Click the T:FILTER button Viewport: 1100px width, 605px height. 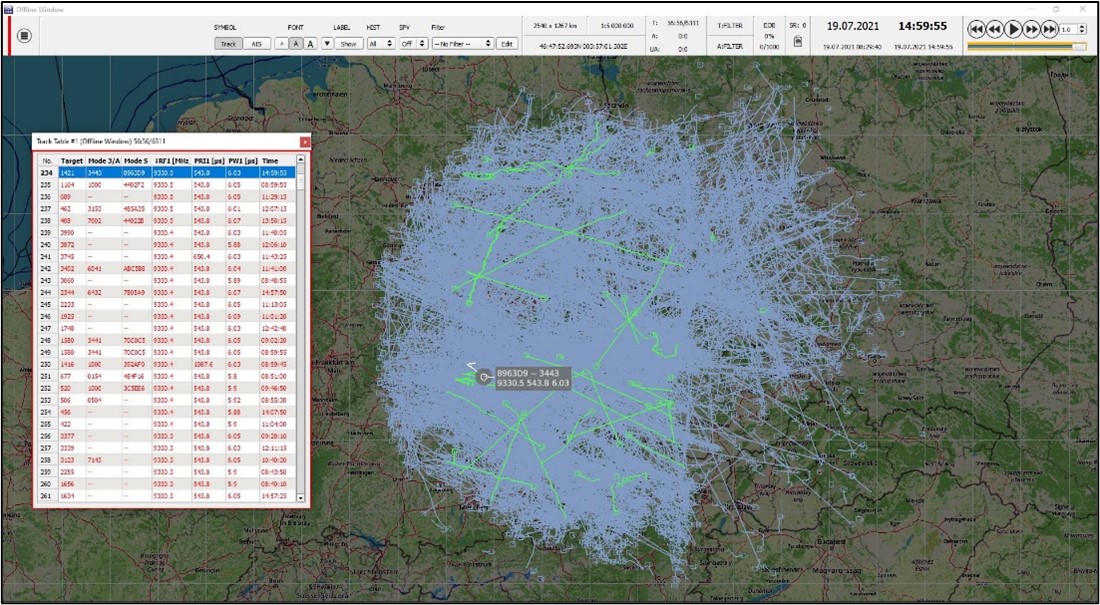(x=730, y=26)
